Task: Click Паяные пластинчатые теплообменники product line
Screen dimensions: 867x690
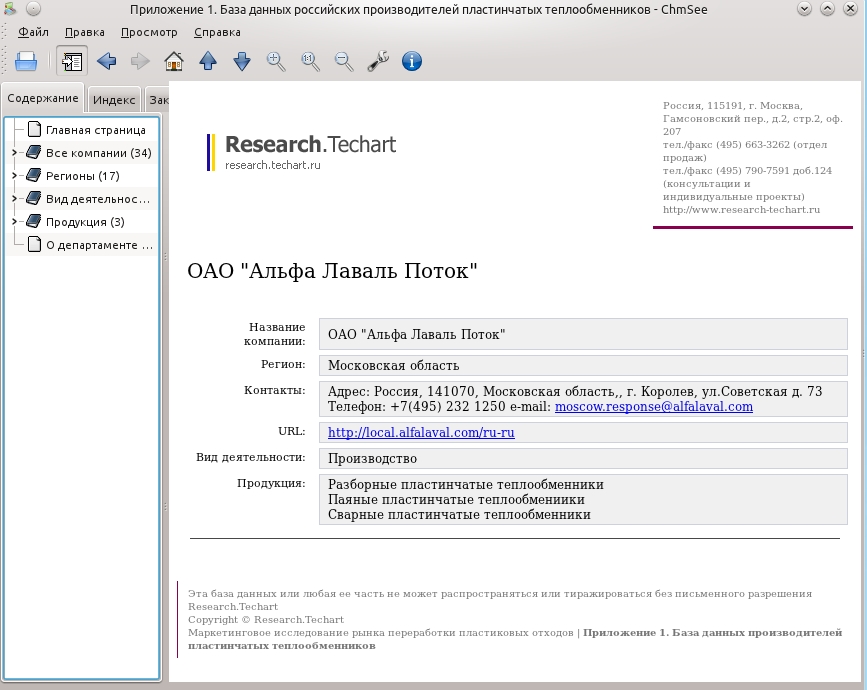Action: click(456, 499)
